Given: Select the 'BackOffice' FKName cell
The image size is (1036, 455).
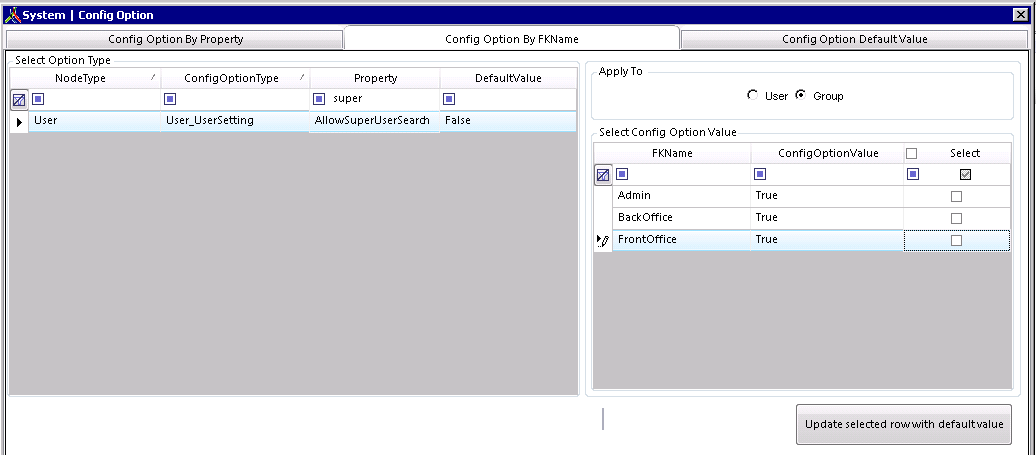Looking at the screenshot, I should 681,218.
